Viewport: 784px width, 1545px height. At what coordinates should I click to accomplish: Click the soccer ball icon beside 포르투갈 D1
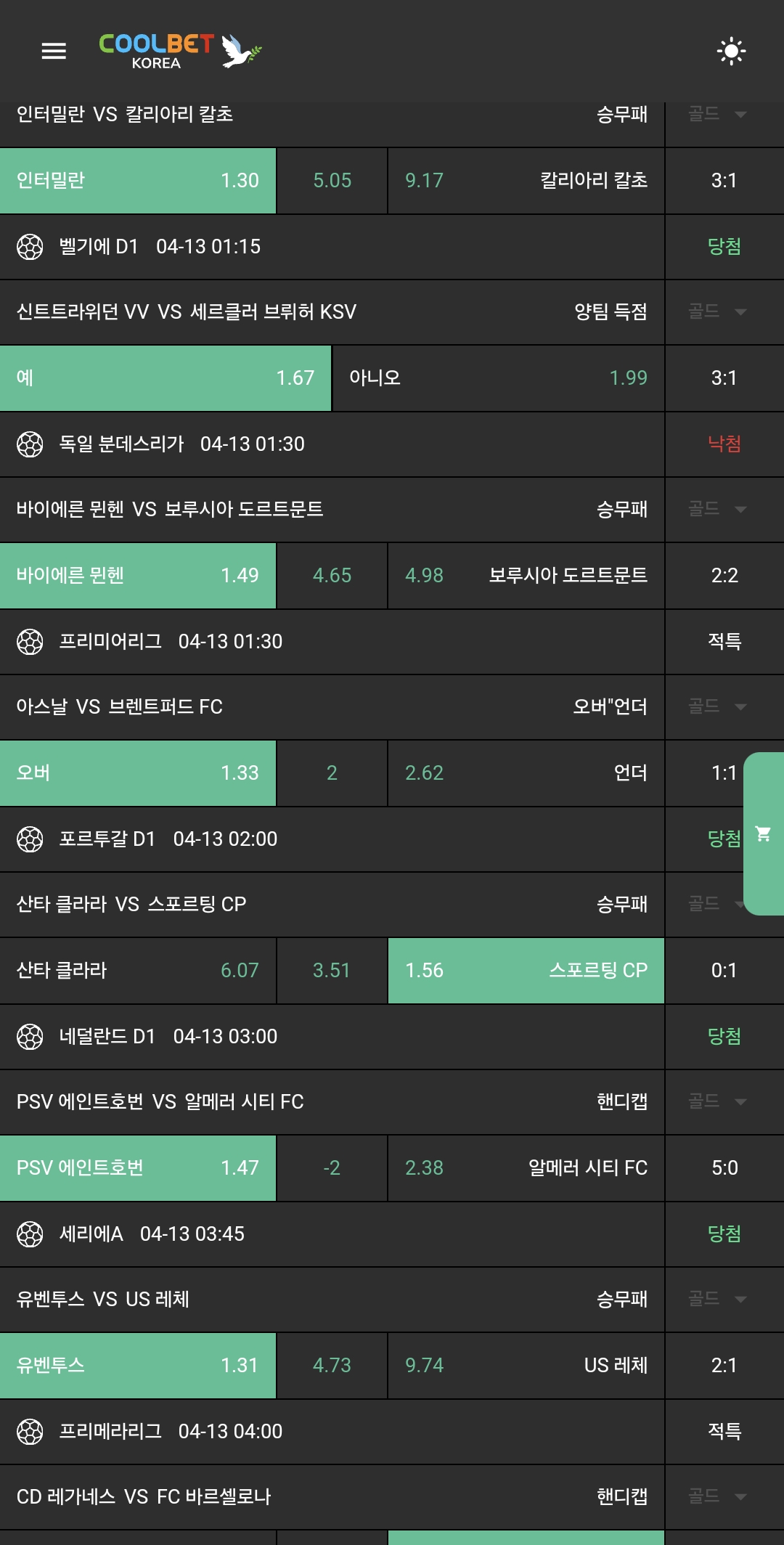coord(30,839)
